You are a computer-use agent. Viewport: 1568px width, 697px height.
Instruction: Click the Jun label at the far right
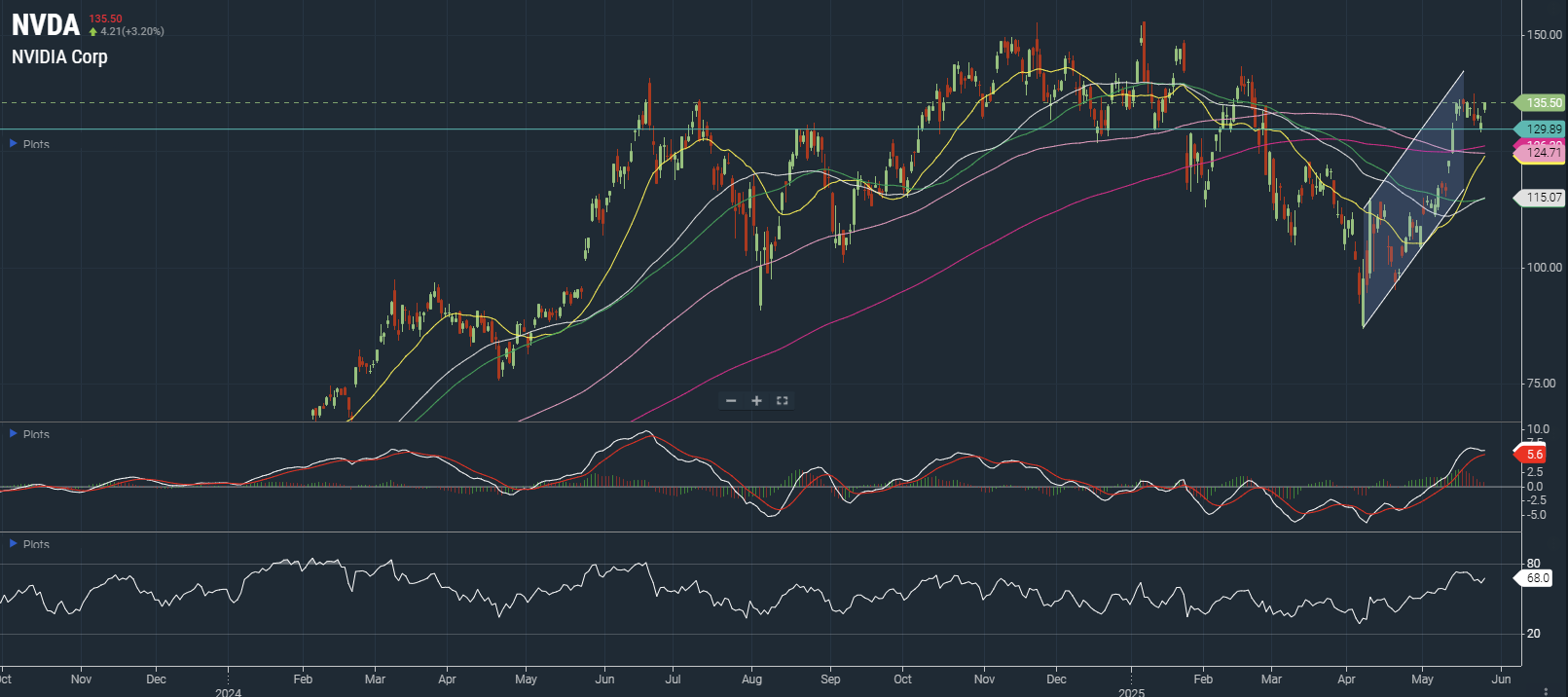point(1502,679)
